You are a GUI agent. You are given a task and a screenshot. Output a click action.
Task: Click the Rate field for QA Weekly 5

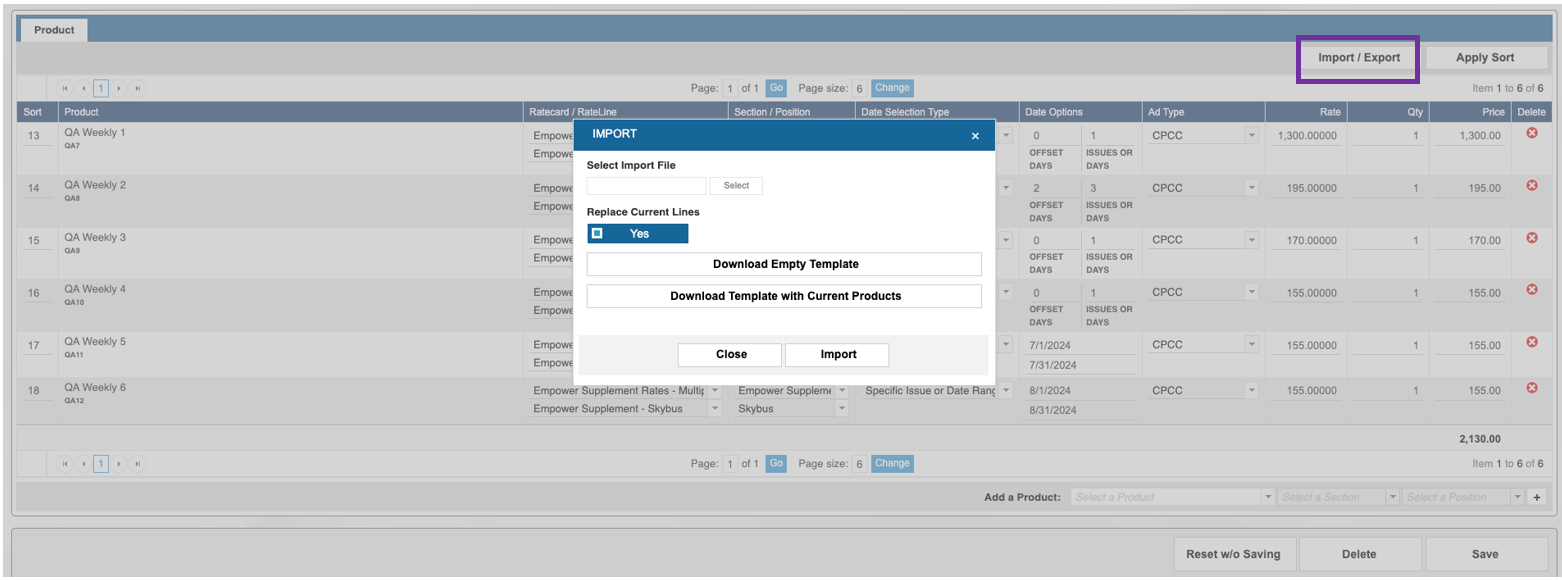point(1305,345)
